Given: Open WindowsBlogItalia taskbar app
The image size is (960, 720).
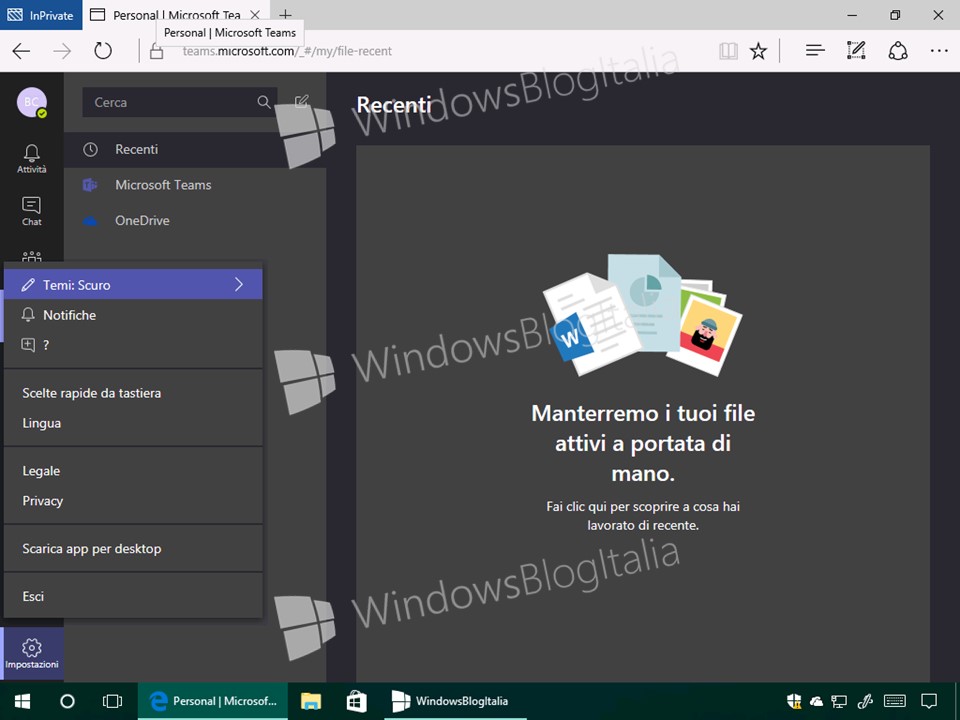Looking at the screenshot, I should 456,701.
